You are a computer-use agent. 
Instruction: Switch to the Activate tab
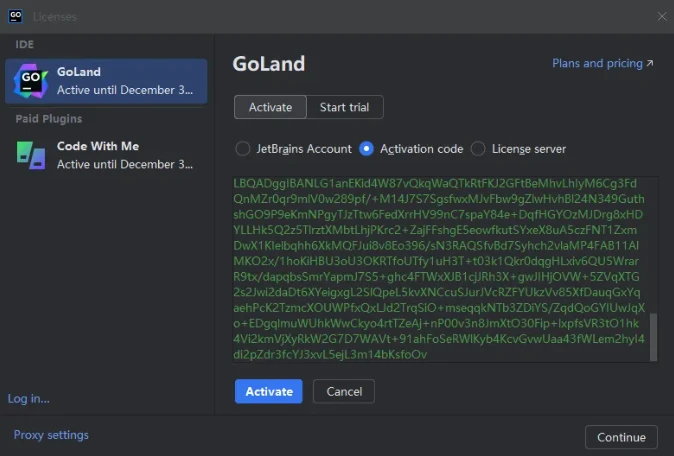click(x=270, y=107)
